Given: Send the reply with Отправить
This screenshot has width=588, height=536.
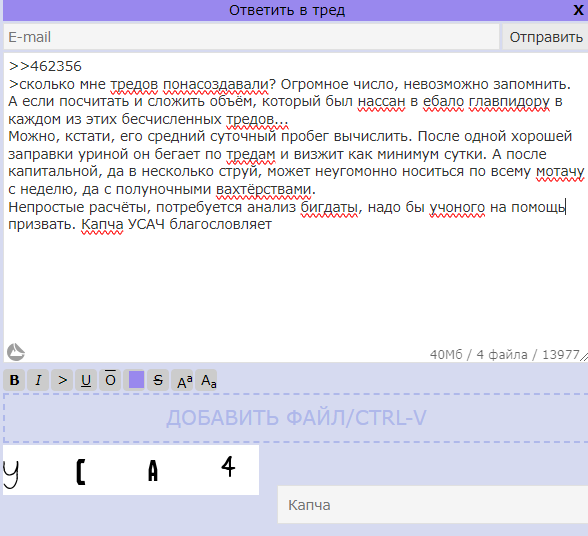Looking at the screenshot, I should (546, 37).
